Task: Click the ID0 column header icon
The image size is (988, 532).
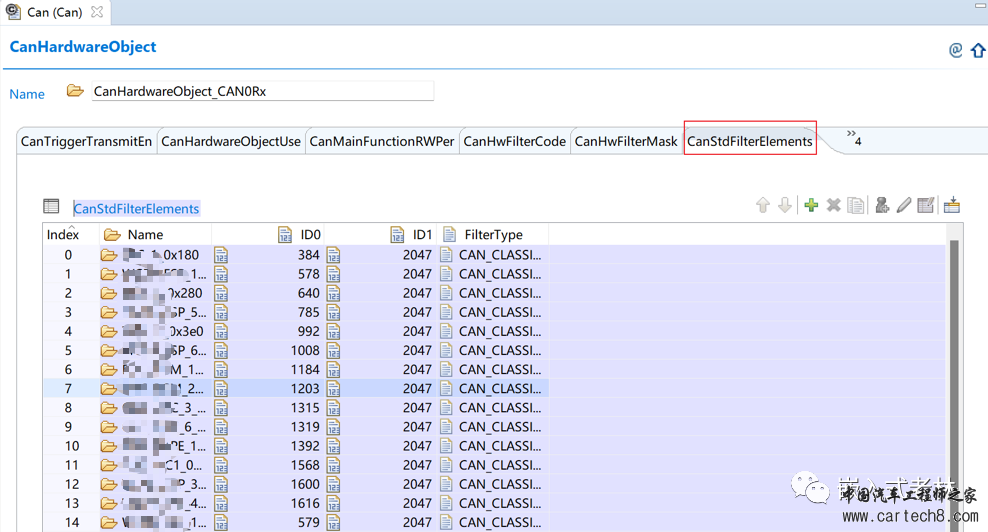Action: (285, 234)
